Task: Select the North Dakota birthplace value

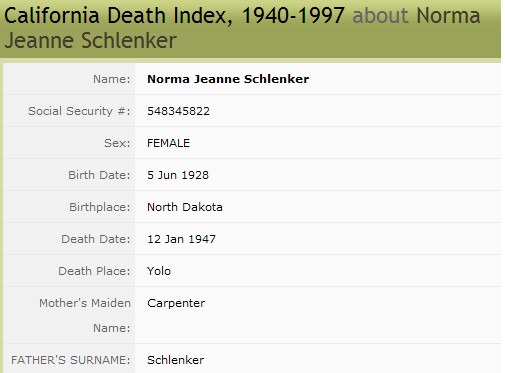Action: coord(185,207)
